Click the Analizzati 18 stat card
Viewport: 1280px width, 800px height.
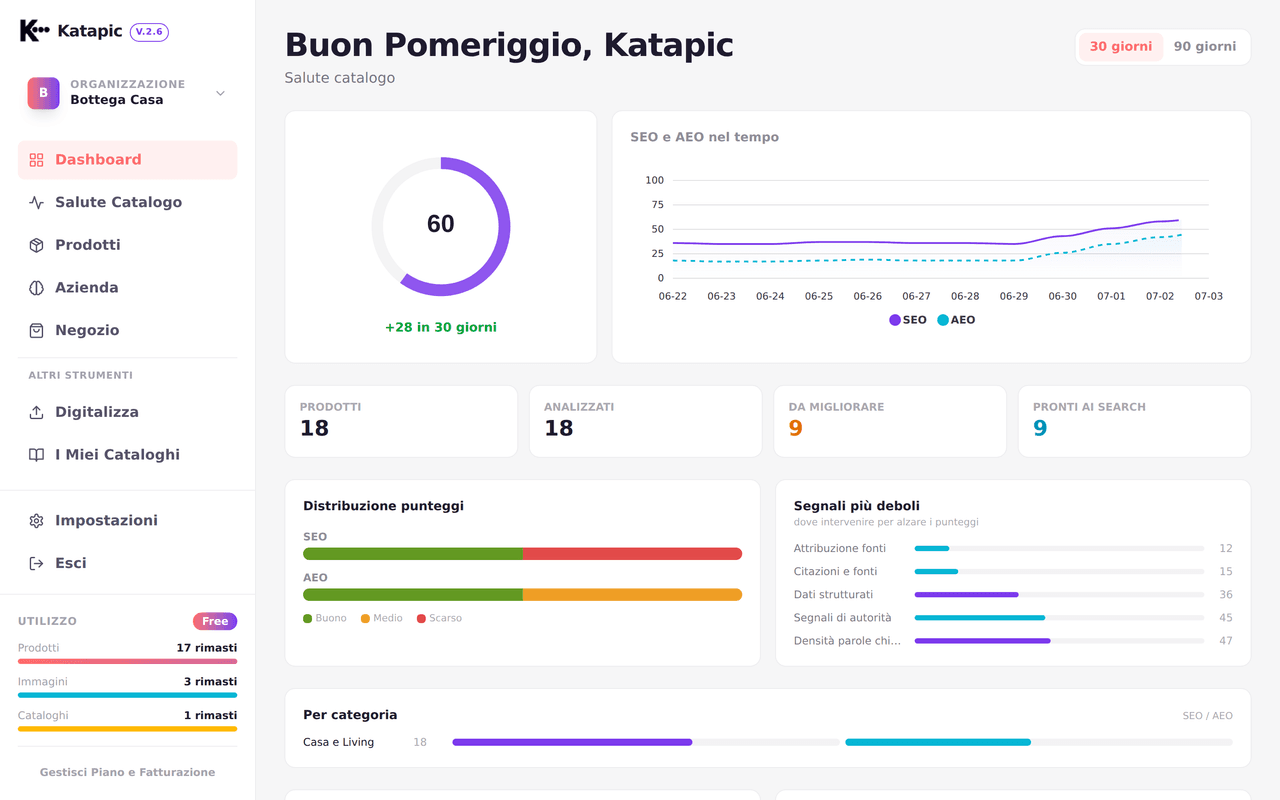click(645, 422)
